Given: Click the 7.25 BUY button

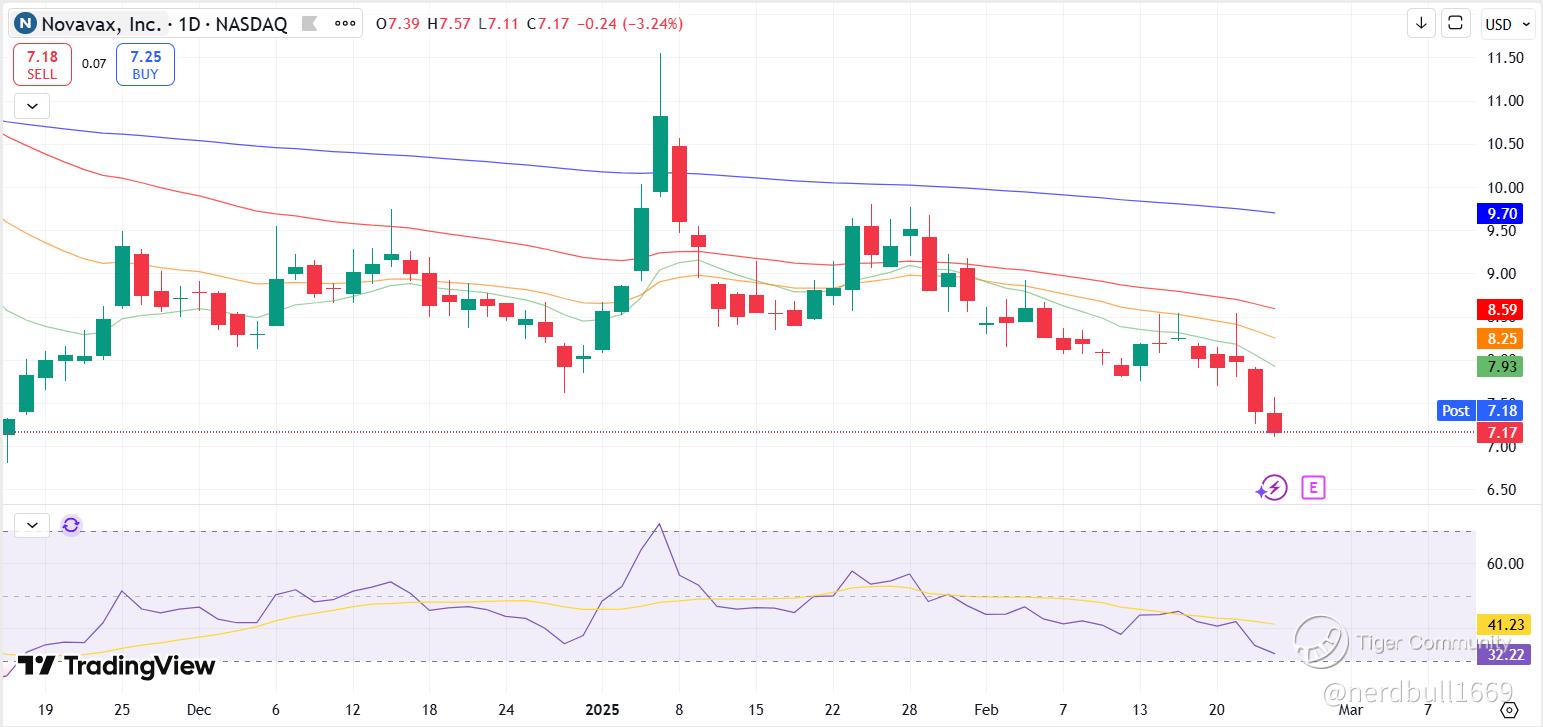Looking at the screenshot, I should click(145, 65).
